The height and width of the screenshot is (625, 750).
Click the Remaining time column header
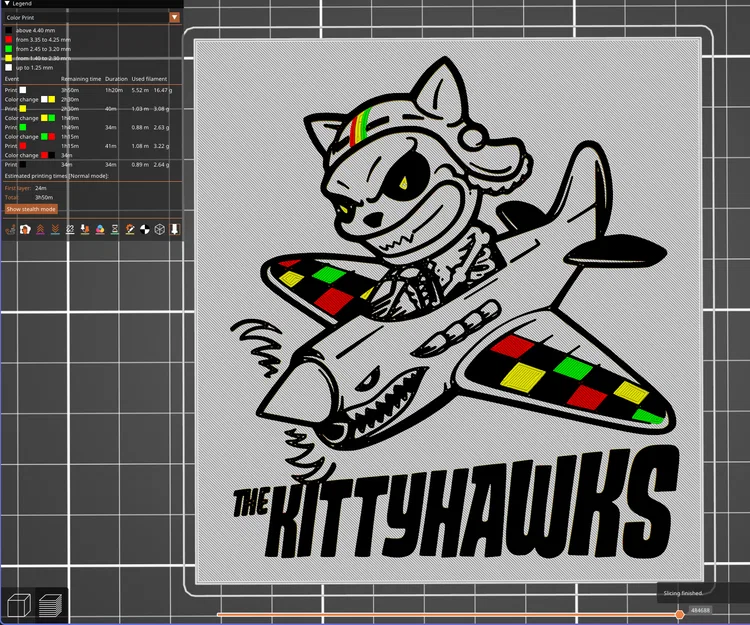coord(81,79)
